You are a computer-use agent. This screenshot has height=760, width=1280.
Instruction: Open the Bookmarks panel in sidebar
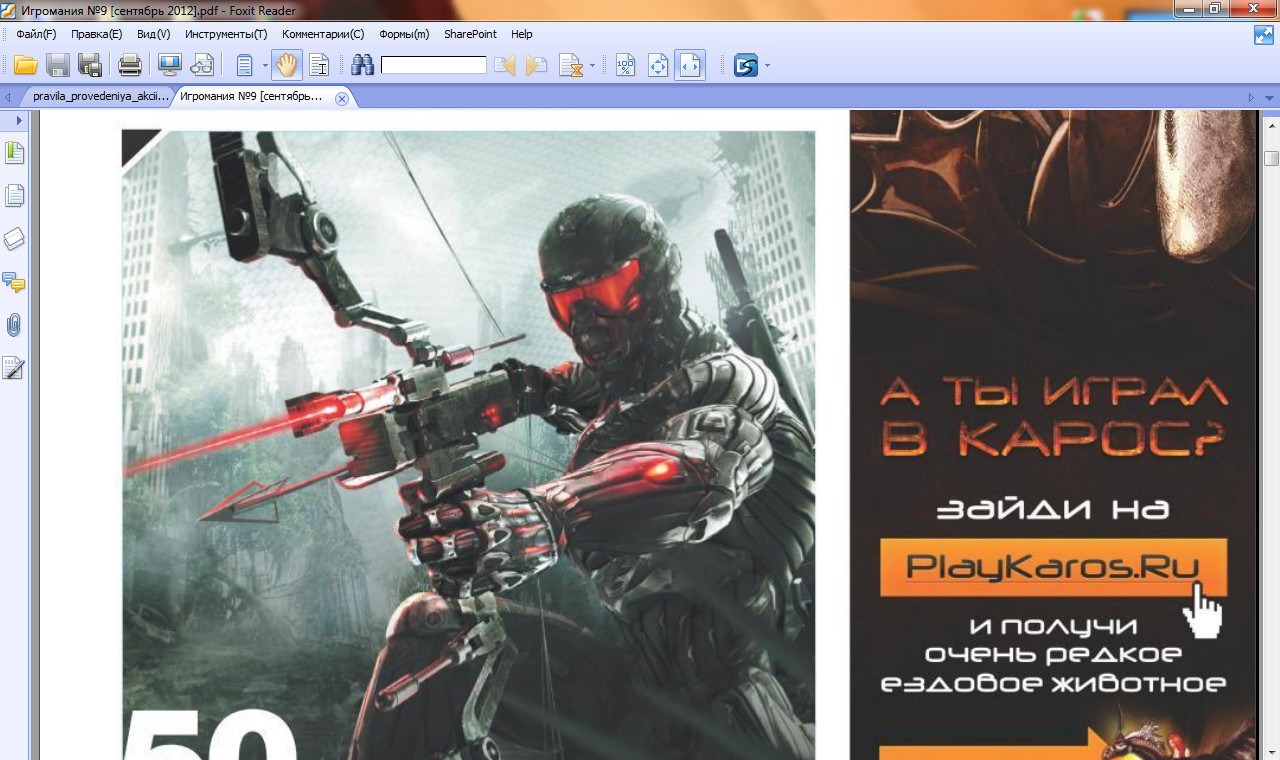14,153
